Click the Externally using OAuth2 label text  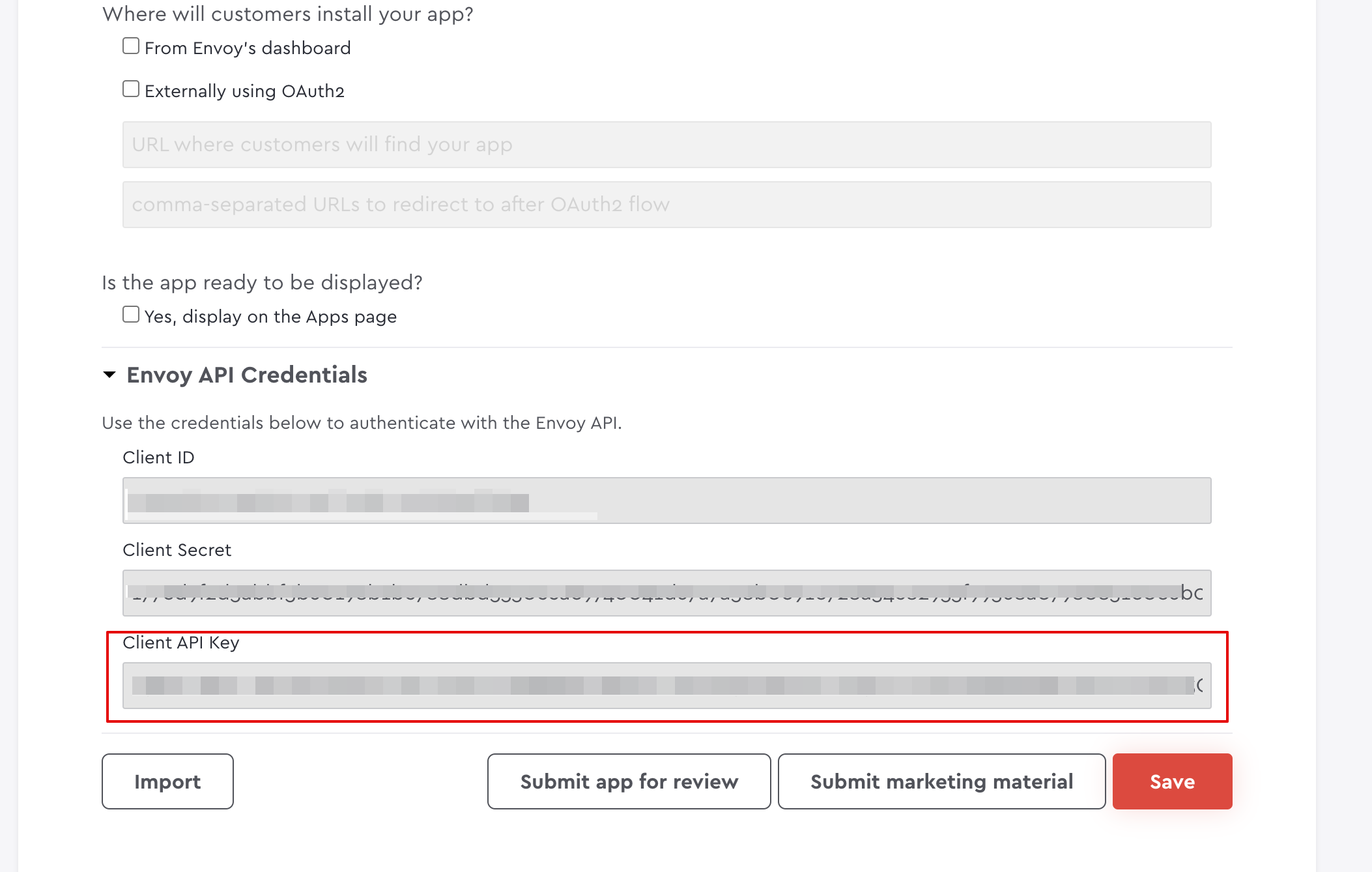[x=244, y=91]
